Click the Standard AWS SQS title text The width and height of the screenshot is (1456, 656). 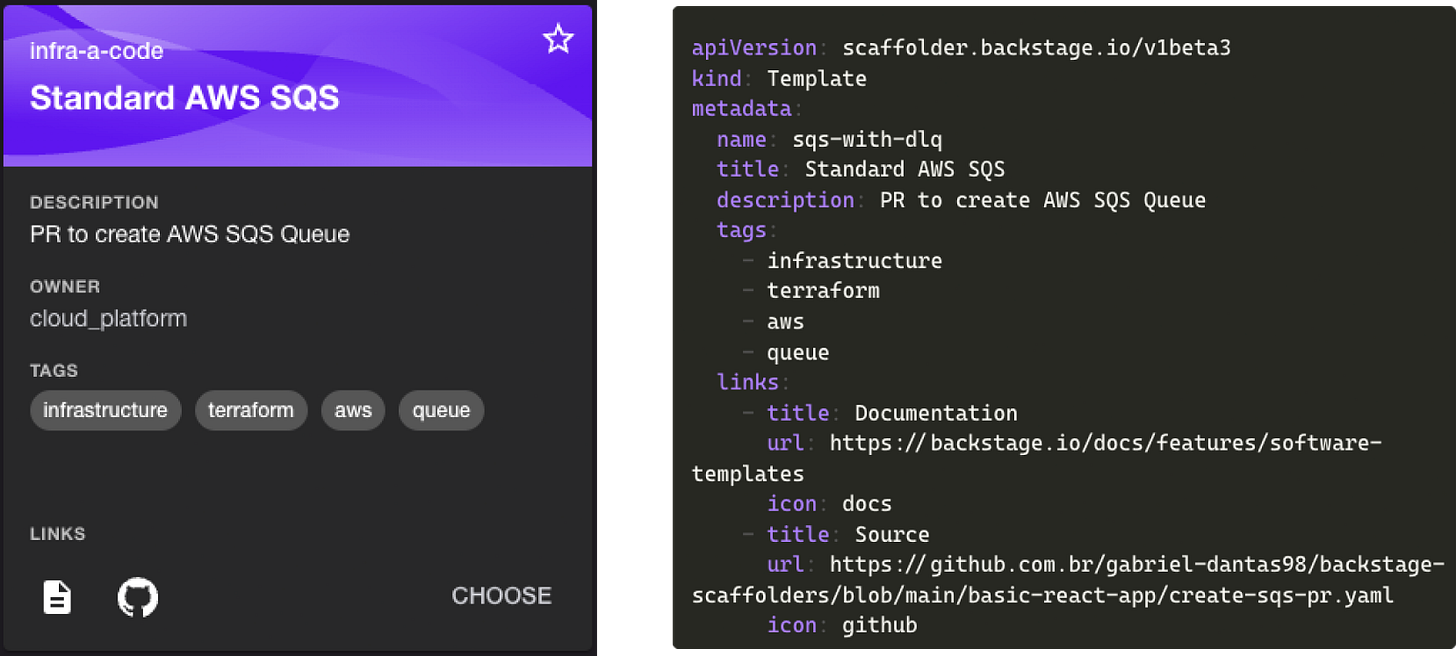pos(184,98)
